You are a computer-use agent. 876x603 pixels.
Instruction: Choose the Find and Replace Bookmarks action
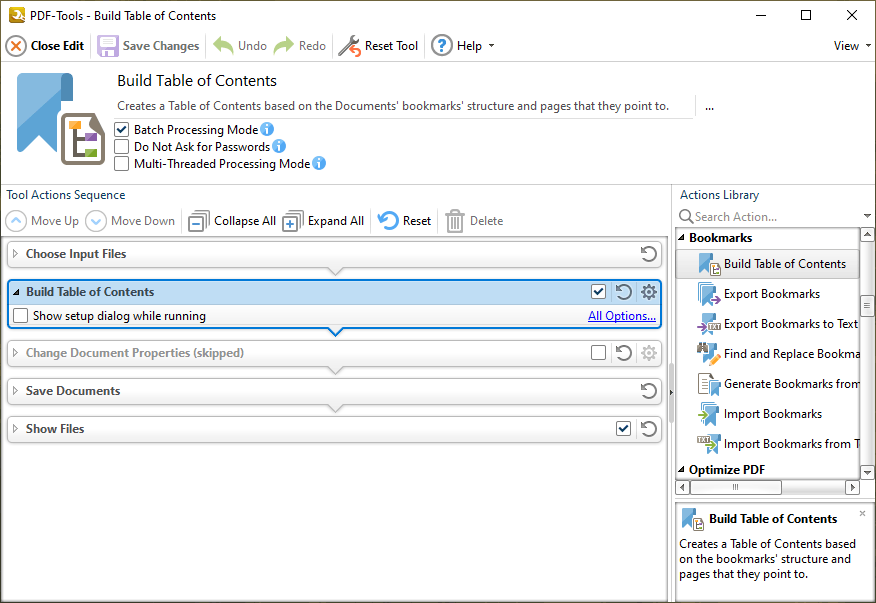tap(780, 354)
